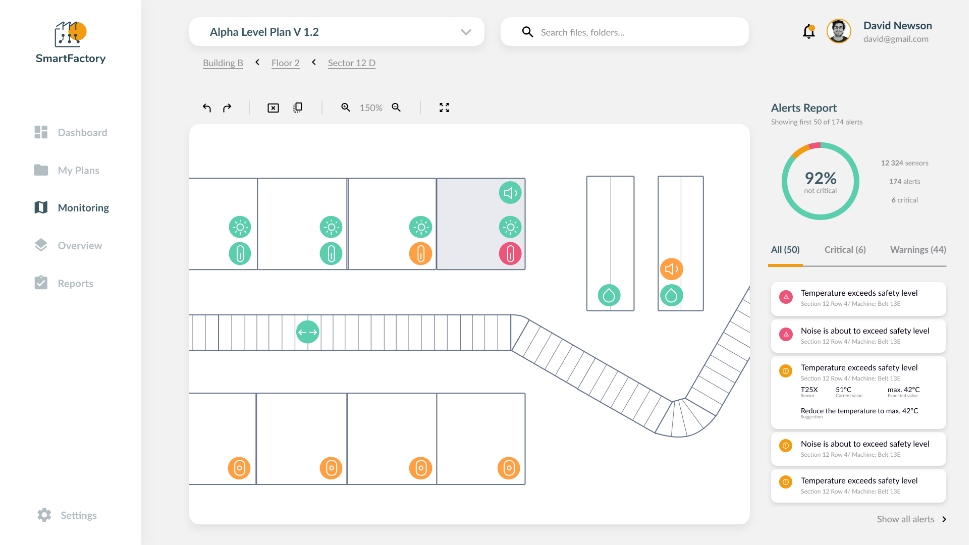Select the light sensor in the shaded room
Viewport: 969px width, 545px height.
click(510, 227)
